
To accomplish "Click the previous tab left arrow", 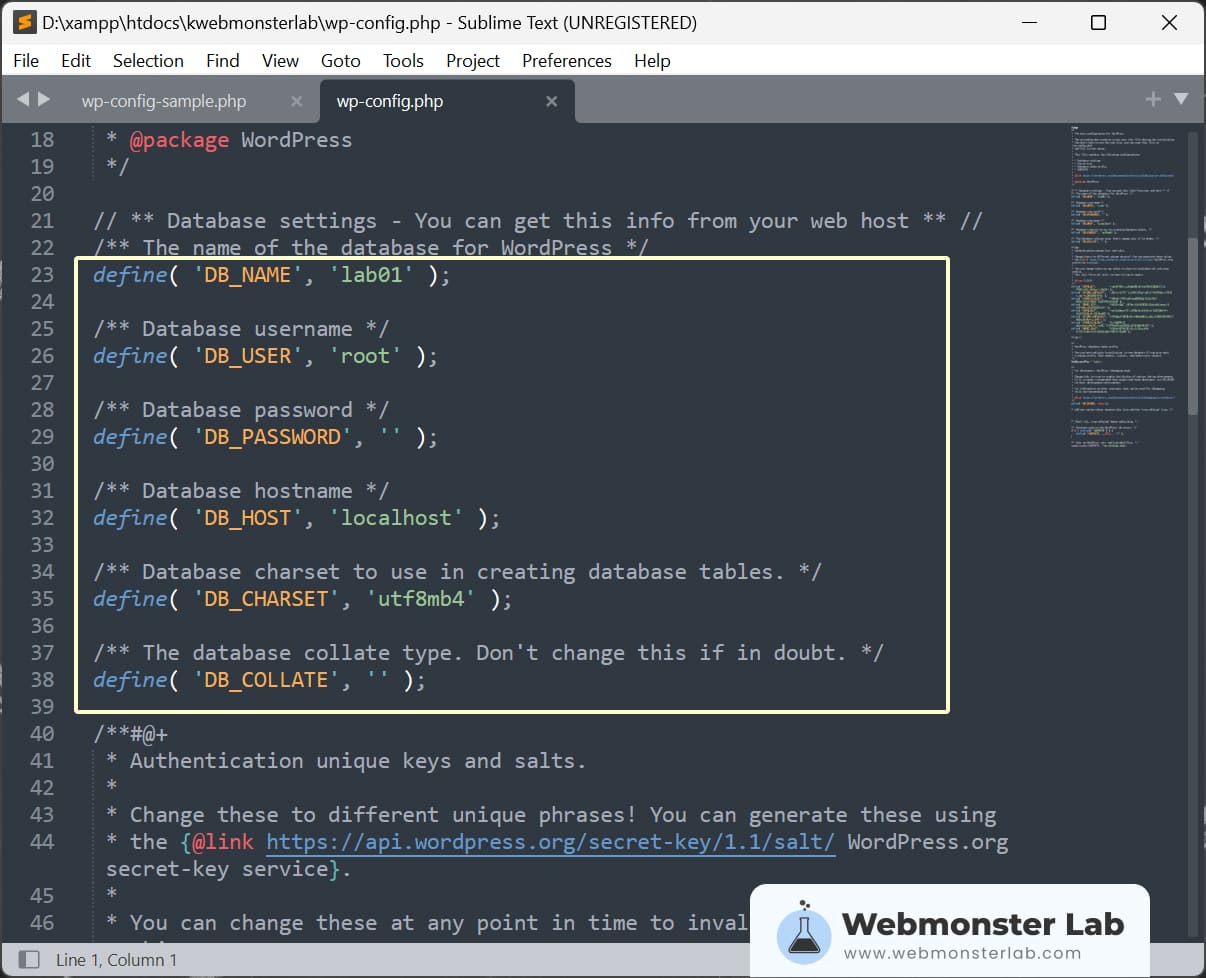I will click(x=23, y=99).
